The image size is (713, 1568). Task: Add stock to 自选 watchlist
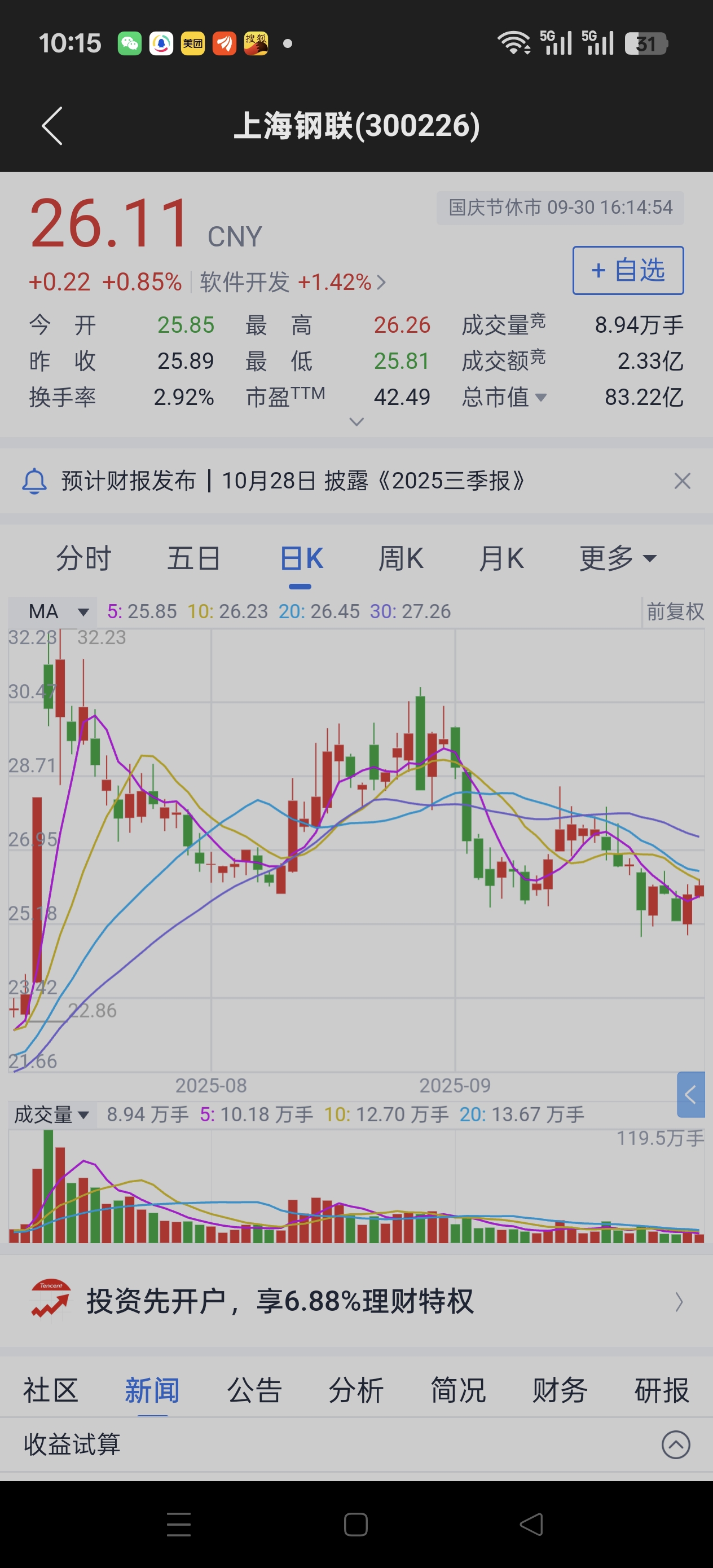628,270
